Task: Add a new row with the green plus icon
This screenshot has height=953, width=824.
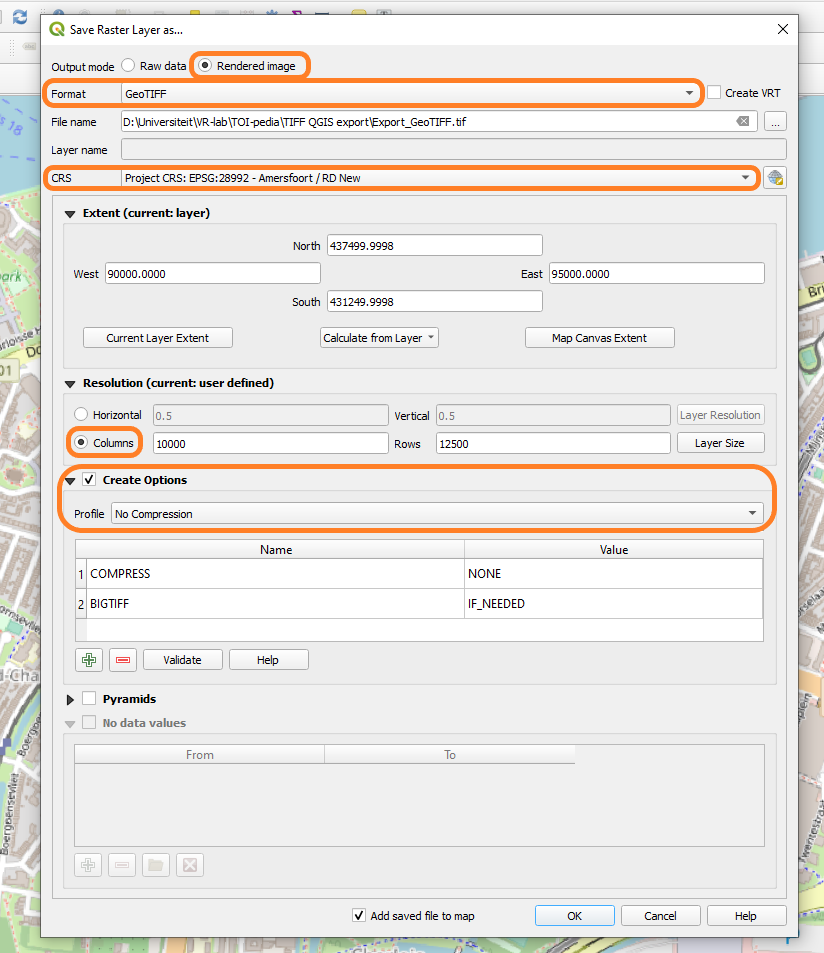Action: coord(88,659)
